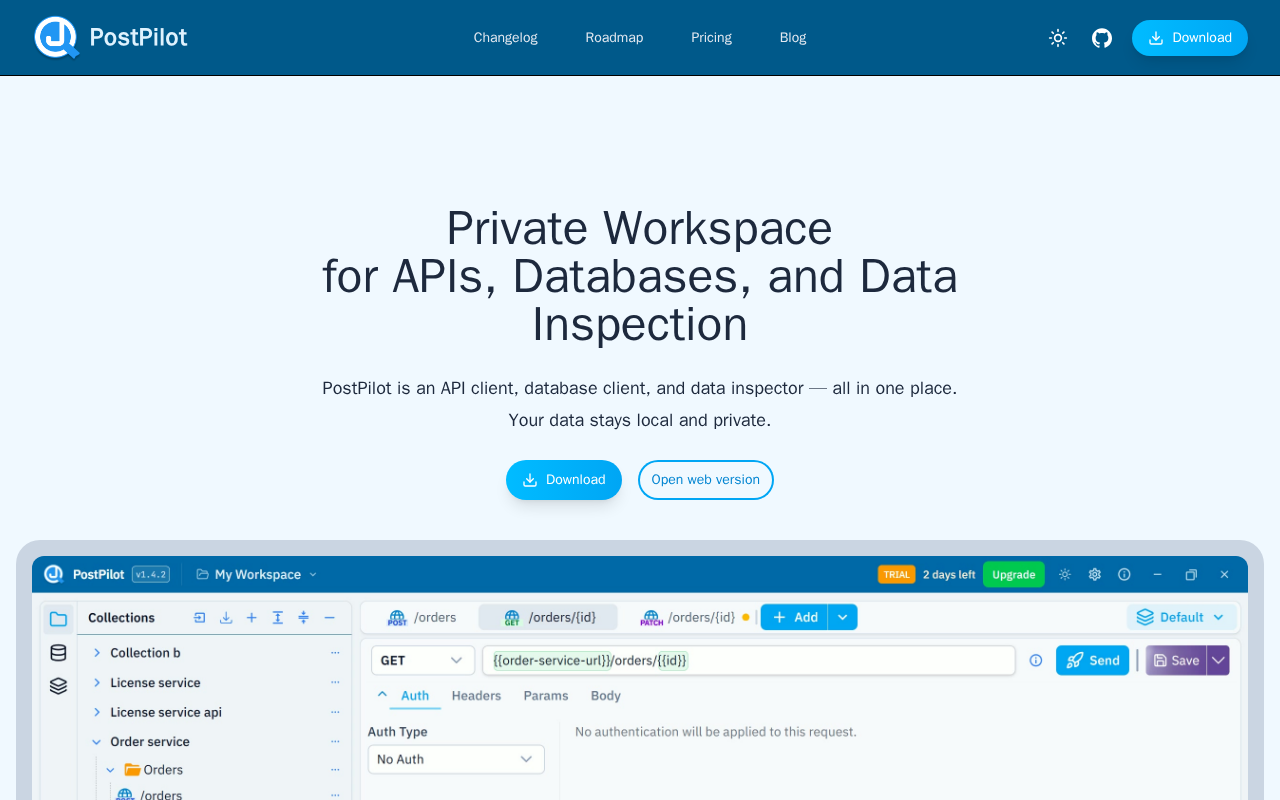Open the Pricing nav item
This screenshot has width=1280, height=800.
(x=712, y=38)
